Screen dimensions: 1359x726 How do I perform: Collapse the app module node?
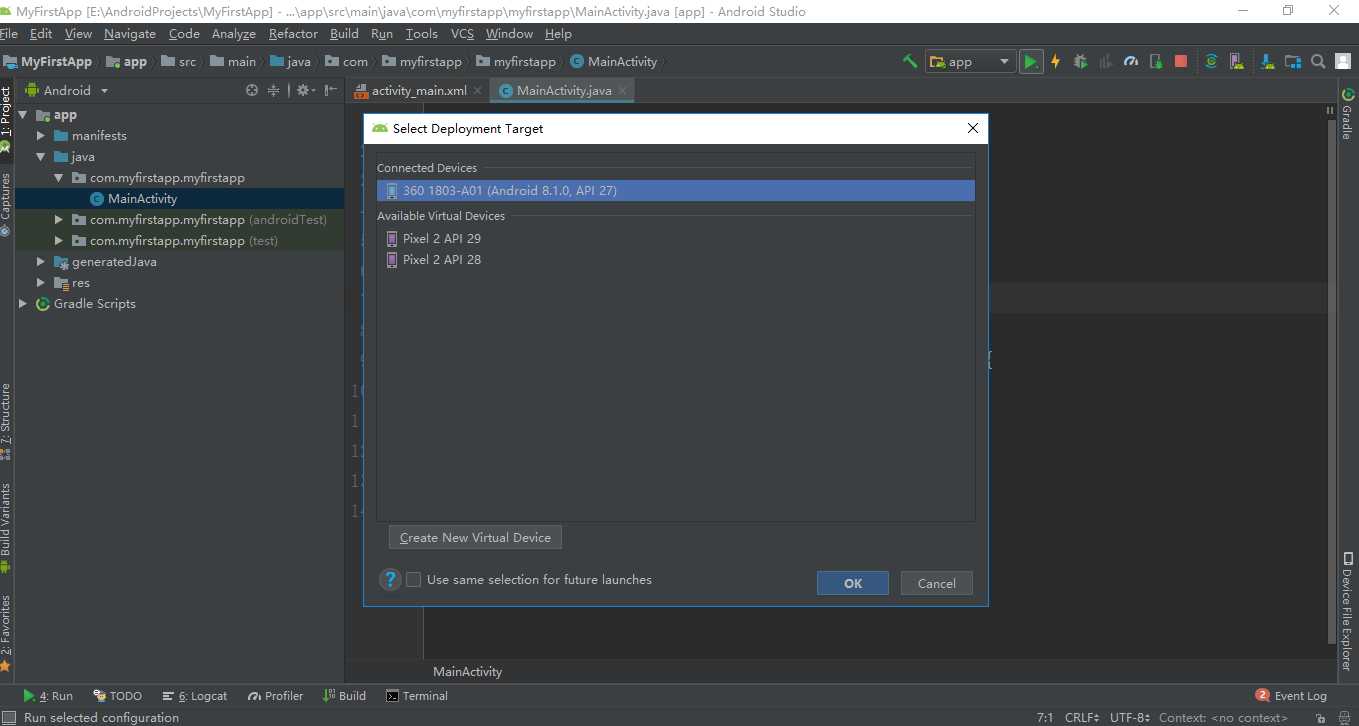[x=23, y=114]
